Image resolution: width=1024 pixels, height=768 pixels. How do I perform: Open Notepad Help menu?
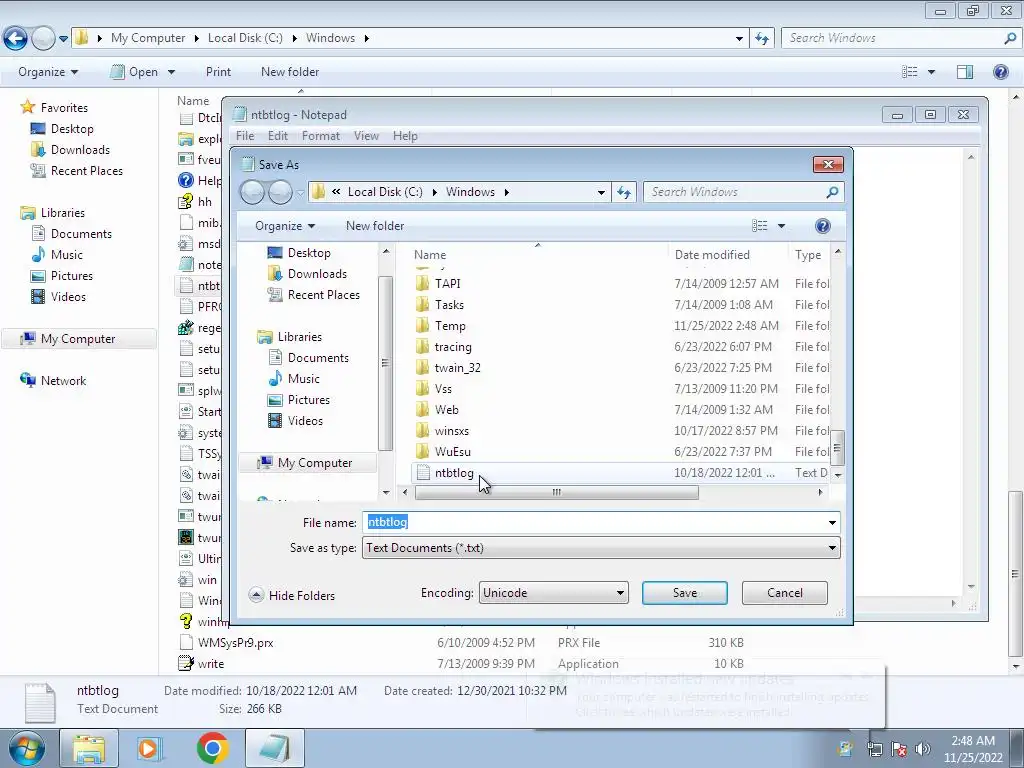pyautogui.click(x=405, y=136)
